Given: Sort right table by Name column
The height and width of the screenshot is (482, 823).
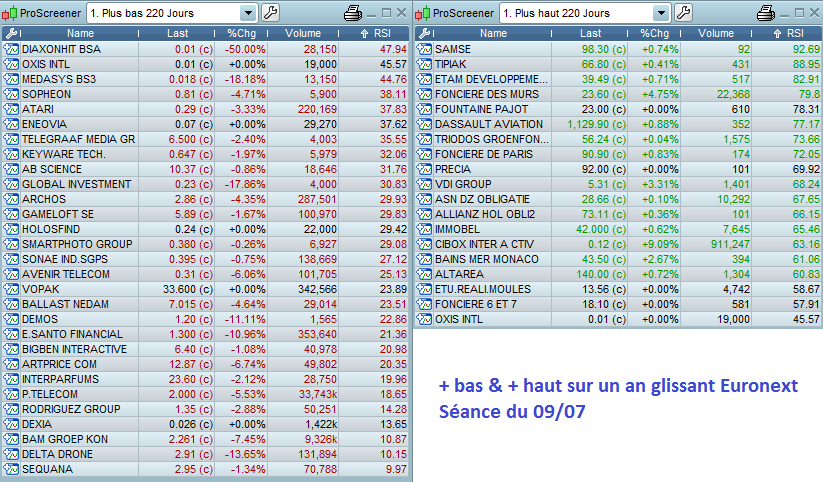Looking at the screenshot, I should 493,34.
